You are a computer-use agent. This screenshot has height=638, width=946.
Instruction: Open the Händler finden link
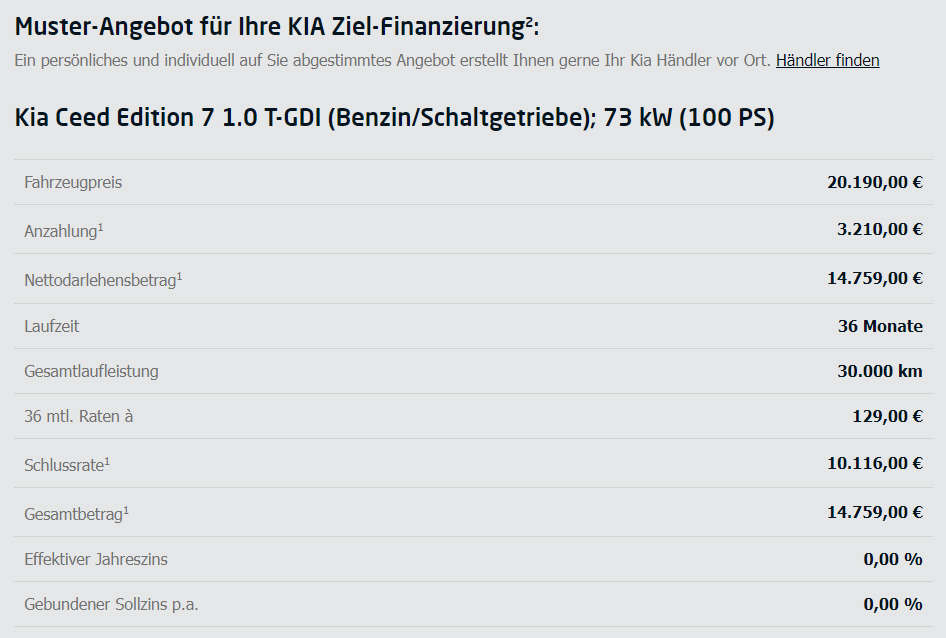(x=827, y=60)
